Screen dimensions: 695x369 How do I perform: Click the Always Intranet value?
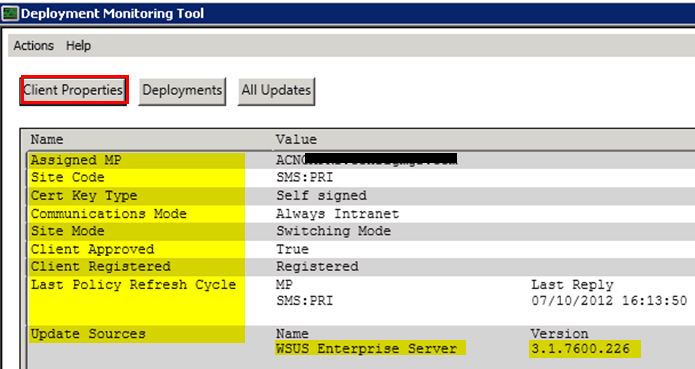pyautogui.click(x=338, y=214)
